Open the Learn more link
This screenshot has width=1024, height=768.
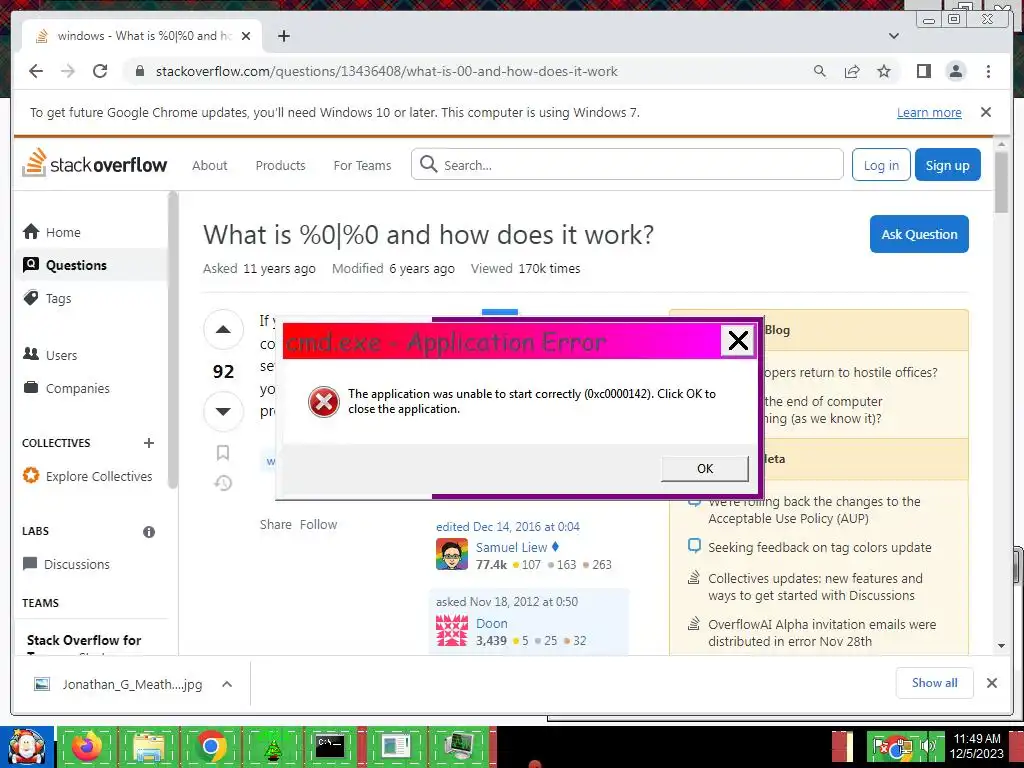[929, 112]
